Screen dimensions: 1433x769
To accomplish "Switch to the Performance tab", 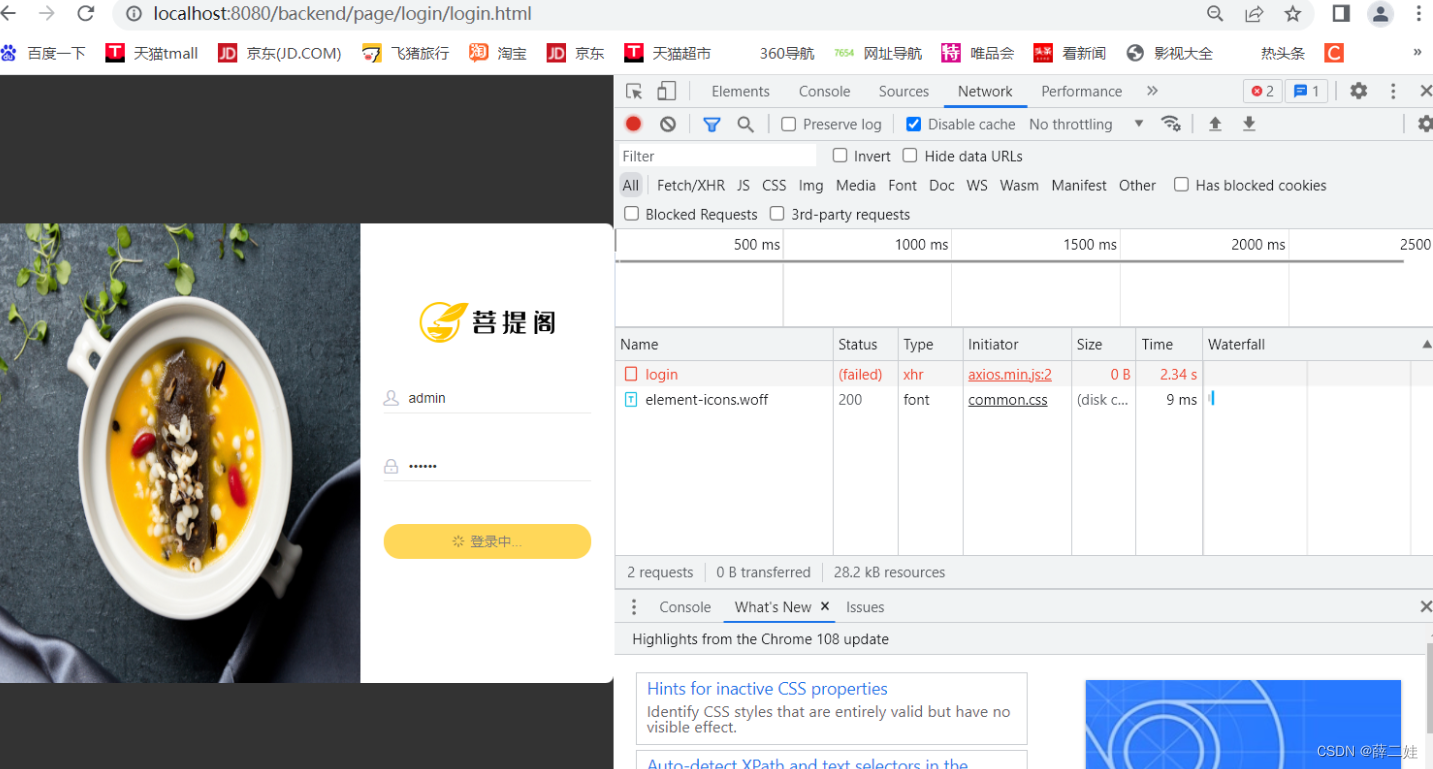I will pyautogui.click(x=1081, y=91).
